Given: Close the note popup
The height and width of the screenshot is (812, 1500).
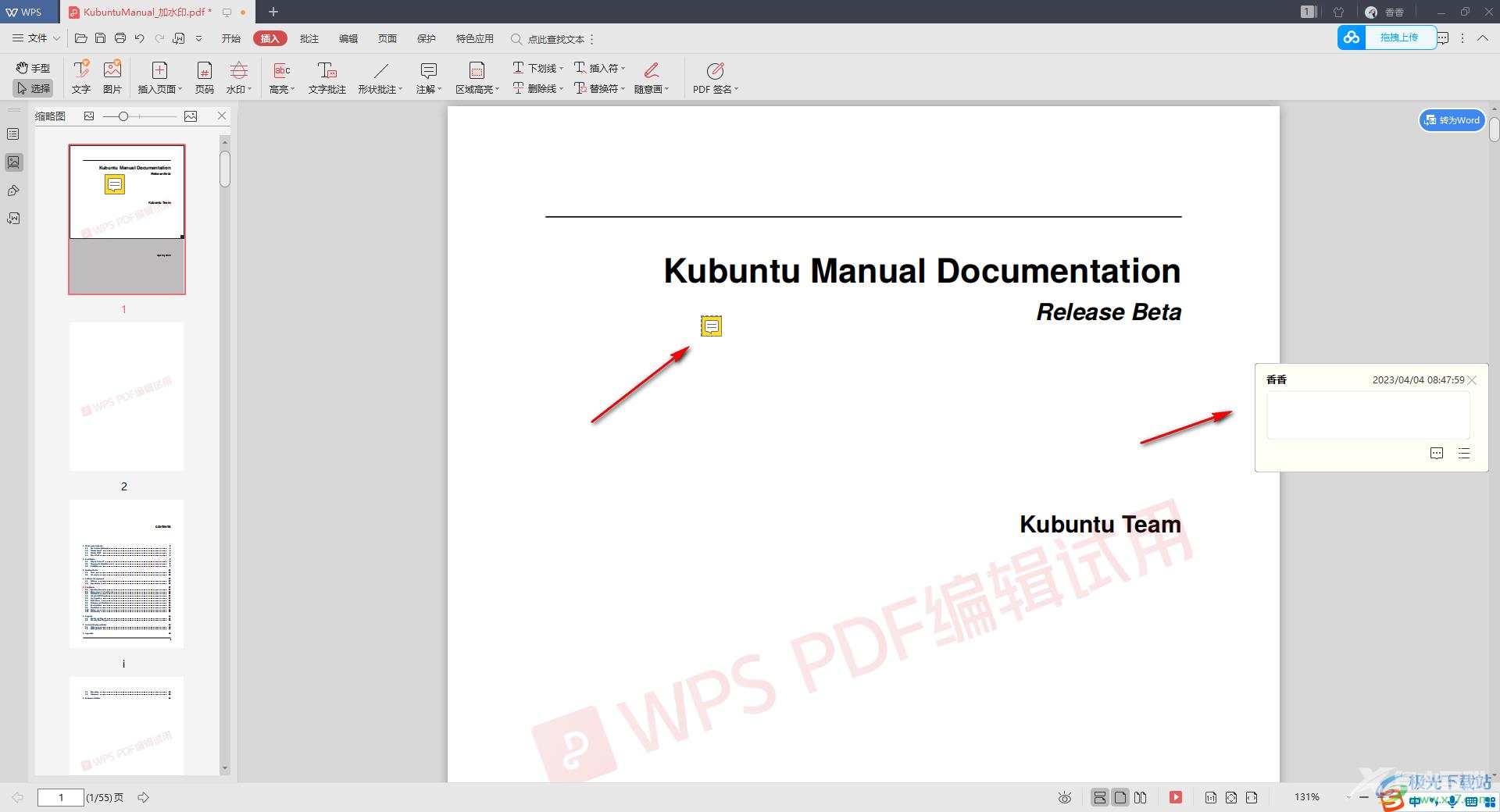Looking at the screenshot, I should tap(1473, 380).
